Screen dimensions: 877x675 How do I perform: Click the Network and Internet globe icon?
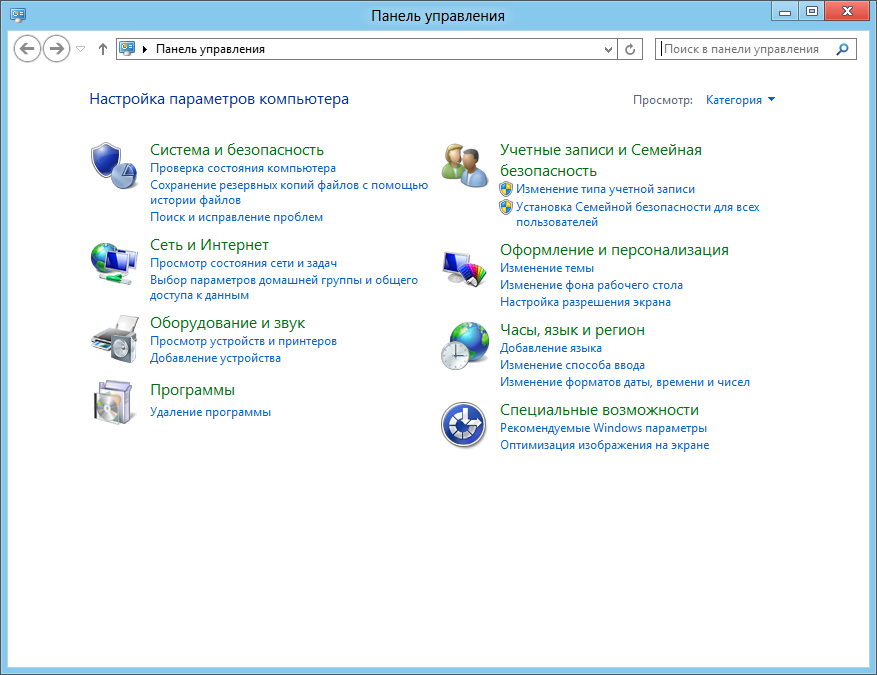[x=113, y=261]
